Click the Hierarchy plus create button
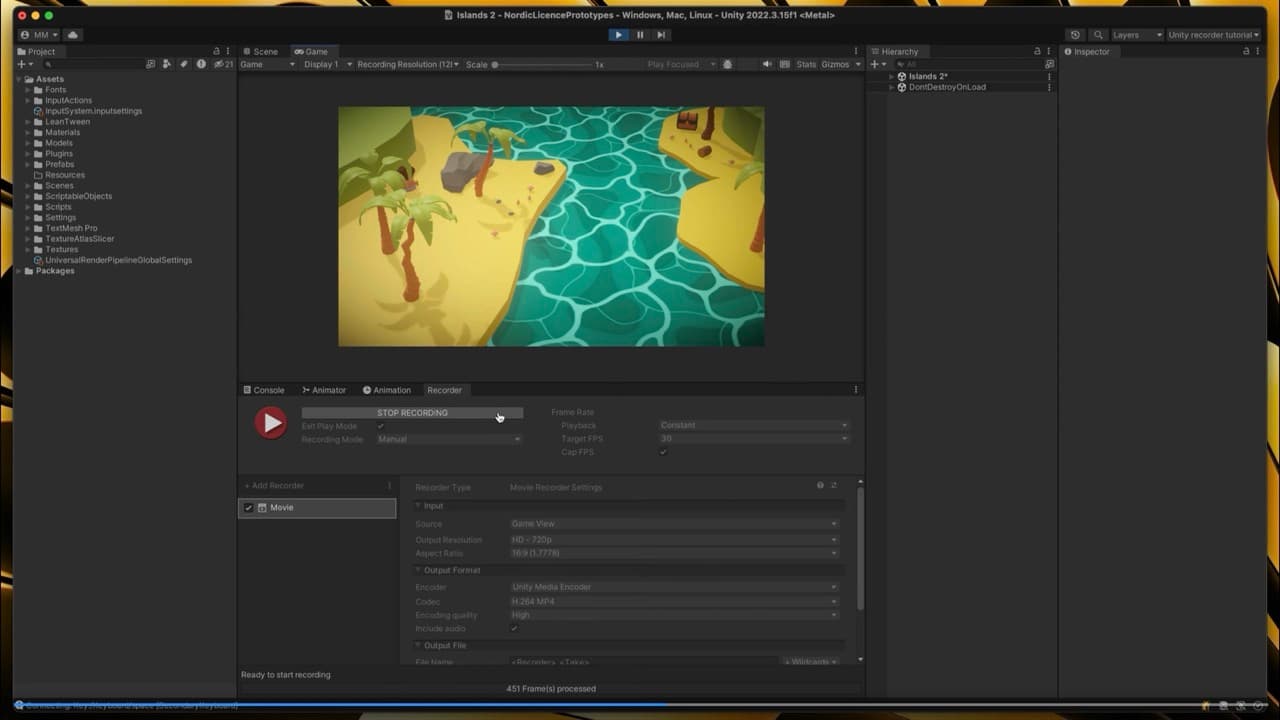The height and width of the screenshot is (720, 1280). (x=877, y=64)
